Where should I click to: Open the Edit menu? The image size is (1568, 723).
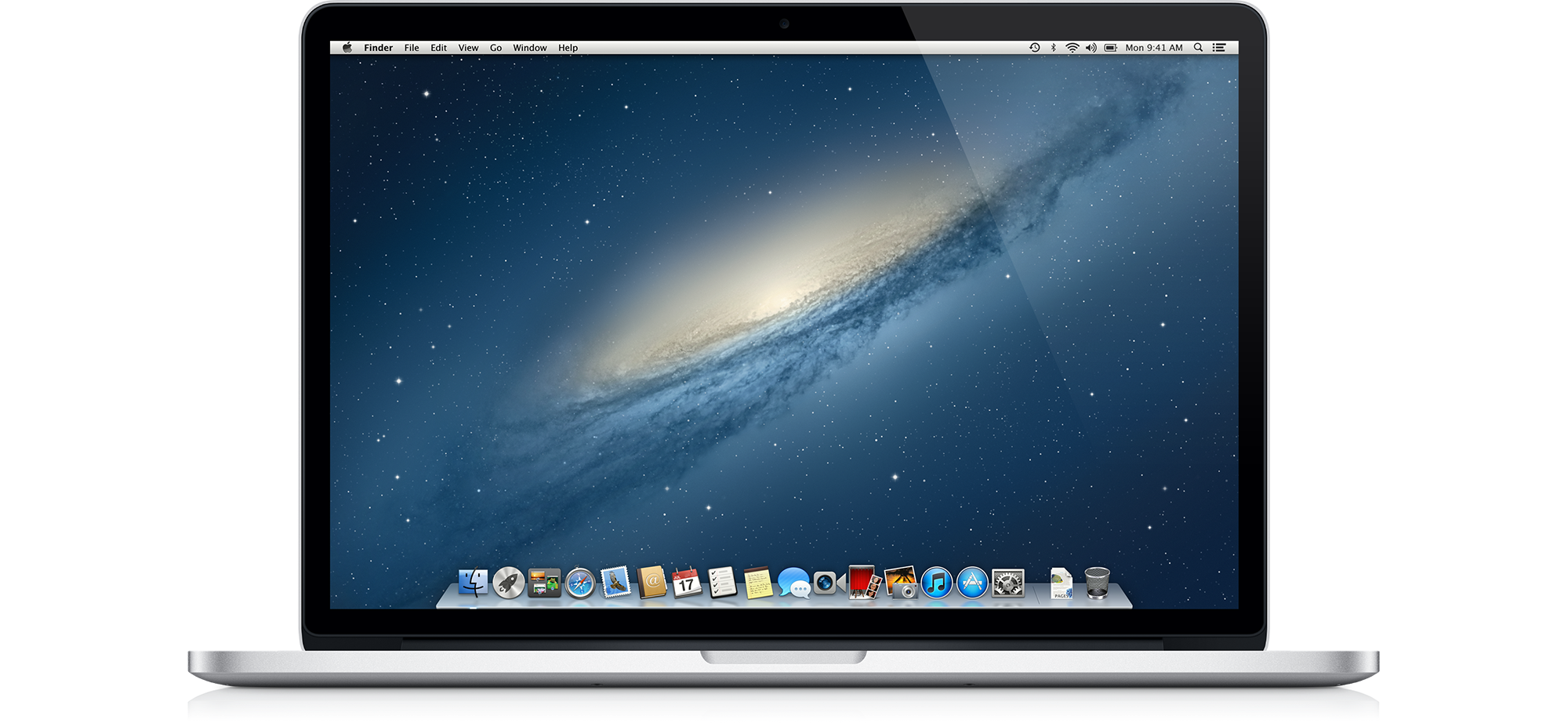438,48
